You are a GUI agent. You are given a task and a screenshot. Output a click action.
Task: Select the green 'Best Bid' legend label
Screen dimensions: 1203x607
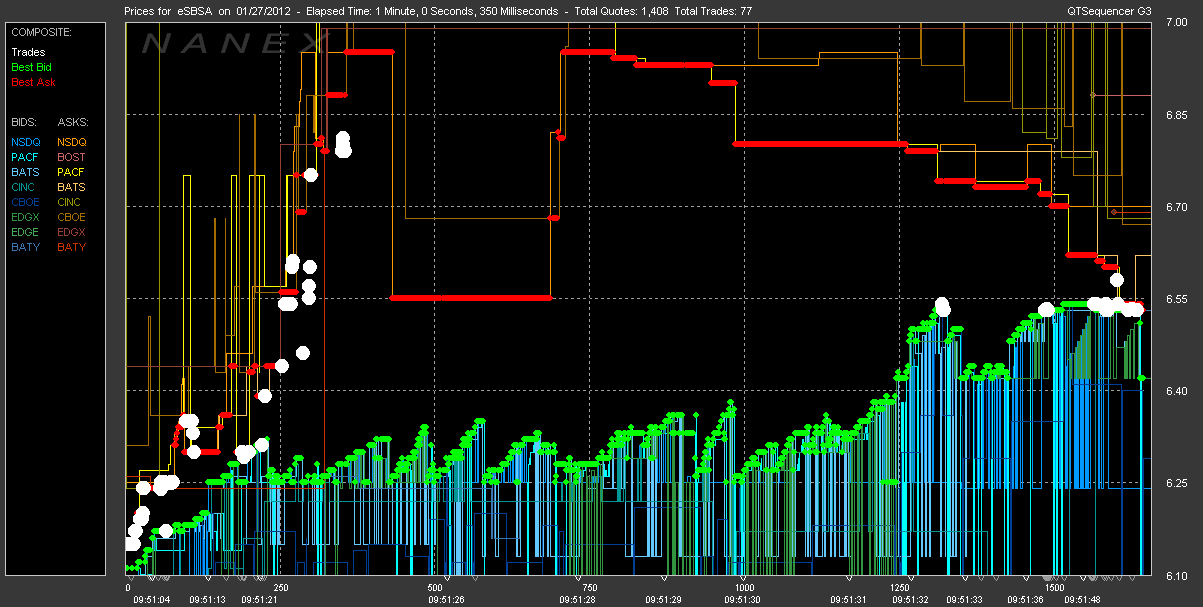32,66
